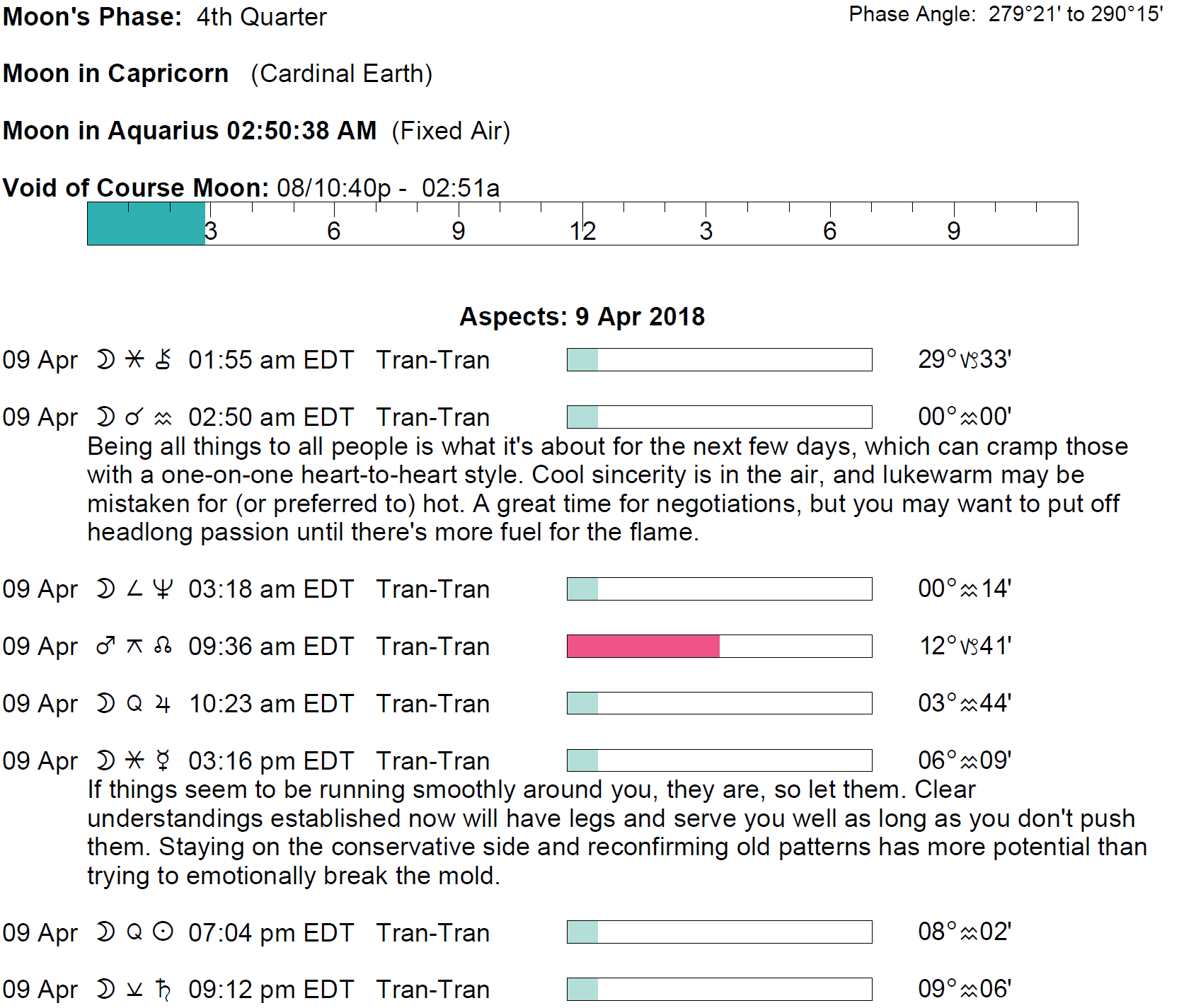
Task: Click the Sun glyph in the 07:04 pm aspect
Action: (x=163, y=932)
